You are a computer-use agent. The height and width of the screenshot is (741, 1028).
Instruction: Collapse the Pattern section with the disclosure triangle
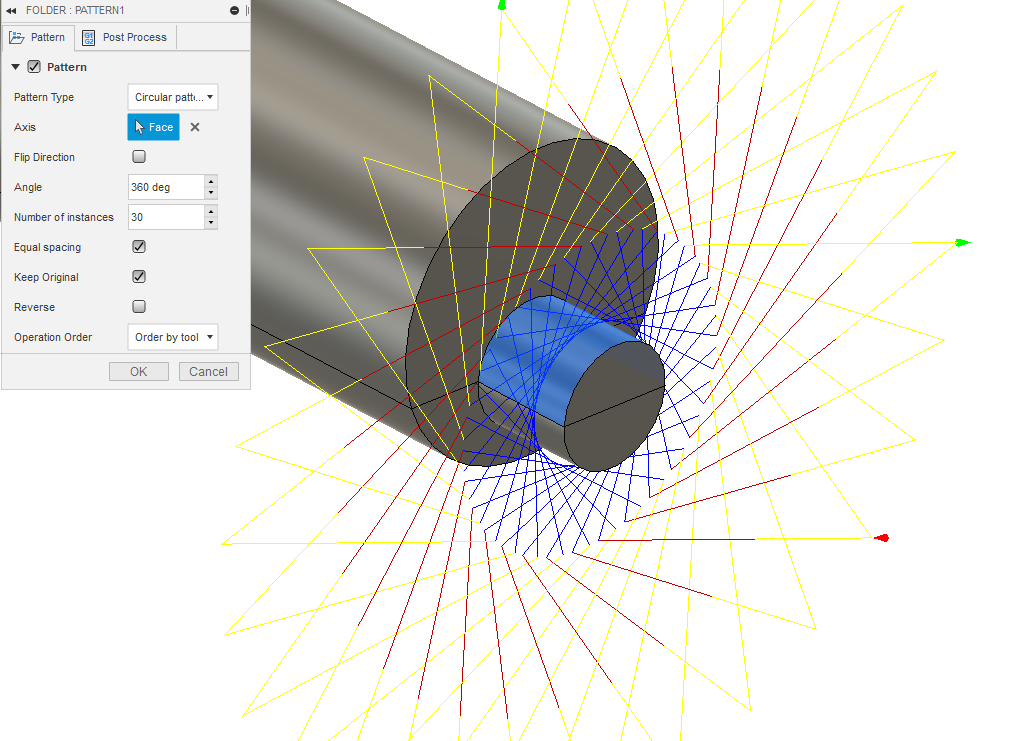pyautogui.click(x=16, y=66)
